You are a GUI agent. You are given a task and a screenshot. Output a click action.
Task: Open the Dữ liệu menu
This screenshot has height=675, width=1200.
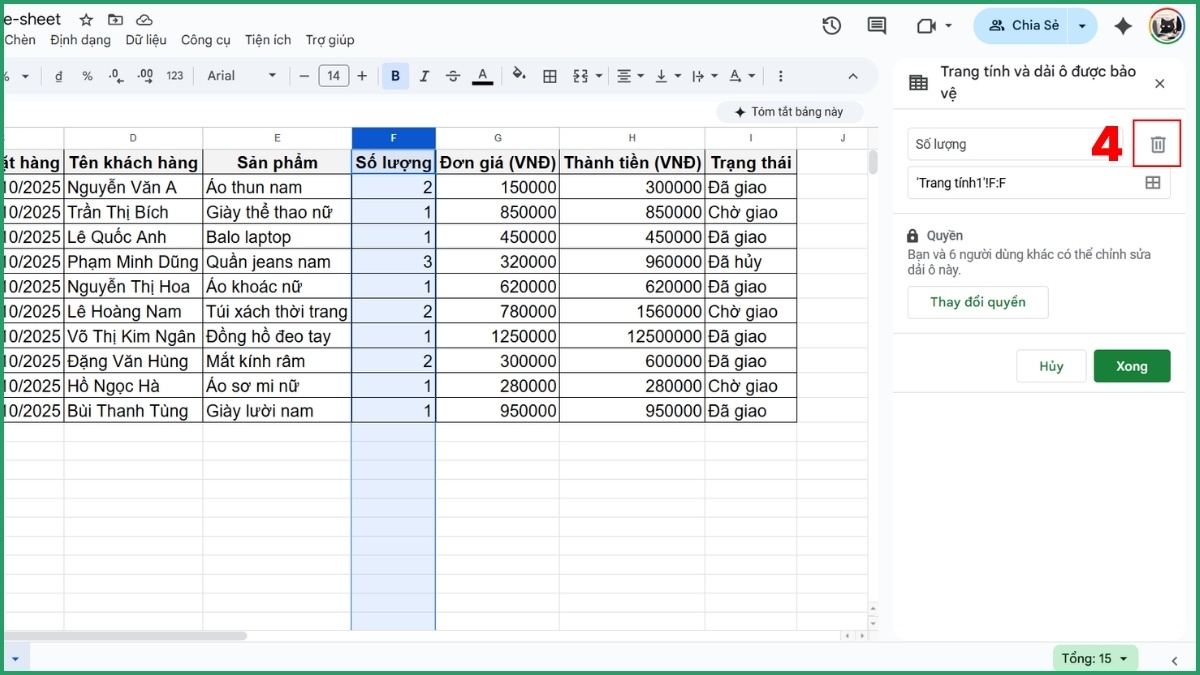coord(144,40)
